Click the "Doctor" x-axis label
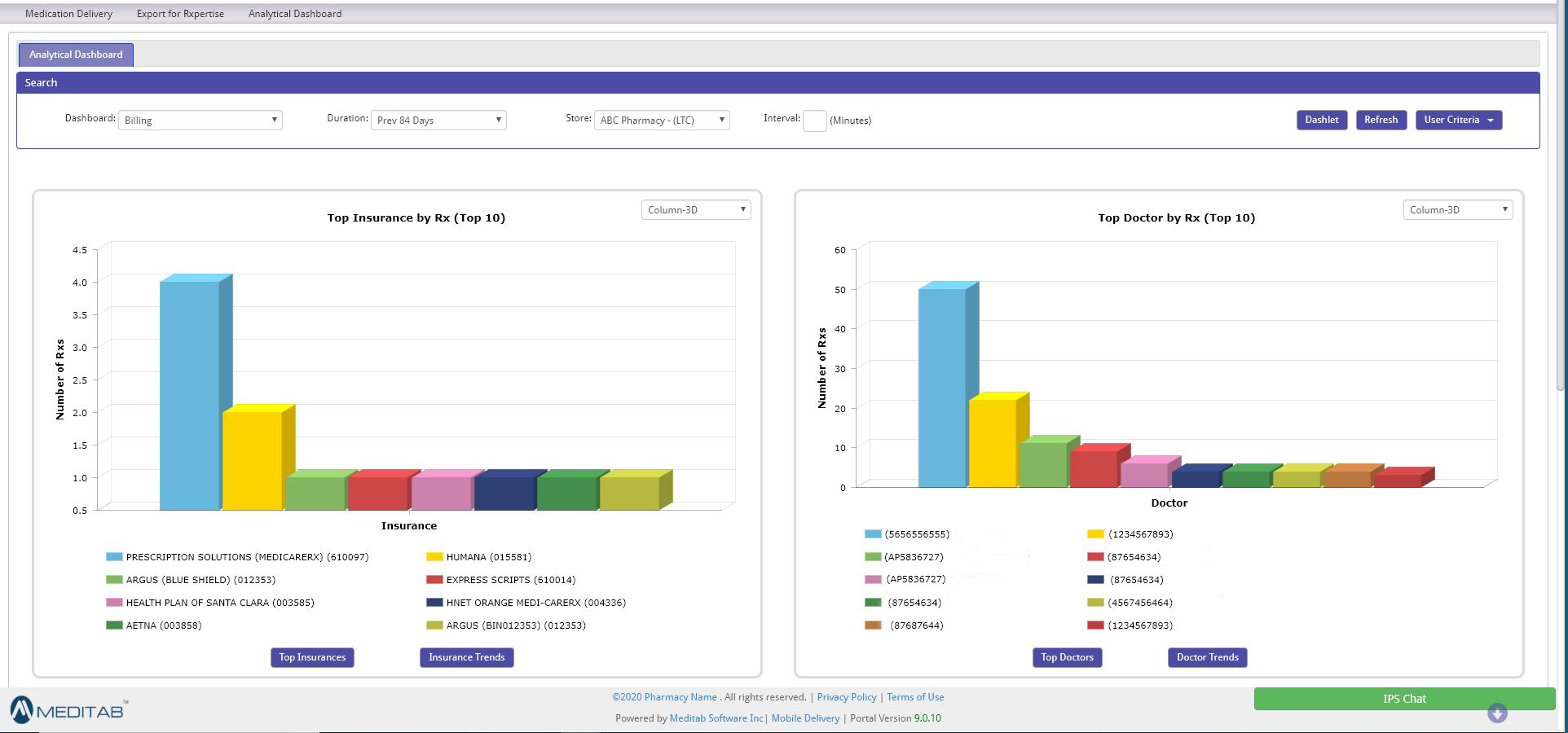 coord(1169,503)
